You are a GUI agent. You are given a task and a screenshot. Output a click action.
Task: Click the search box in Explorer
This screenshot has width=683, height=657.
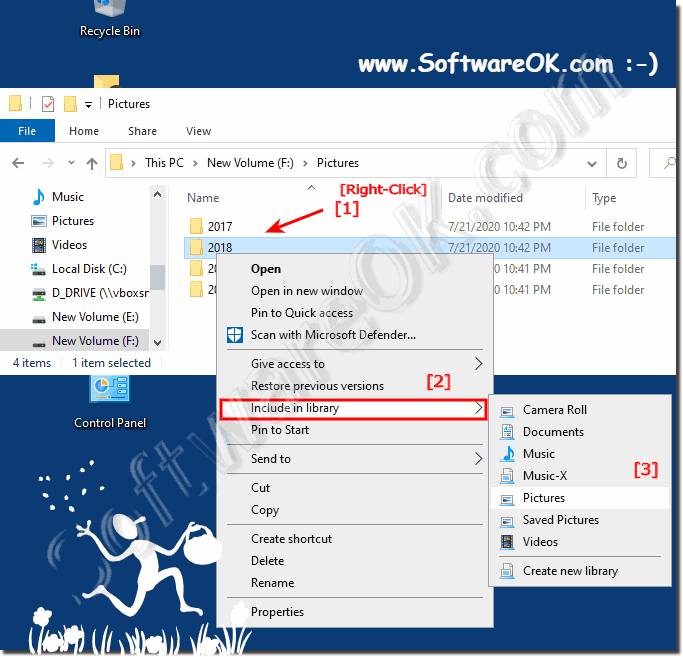pos(664,163)
